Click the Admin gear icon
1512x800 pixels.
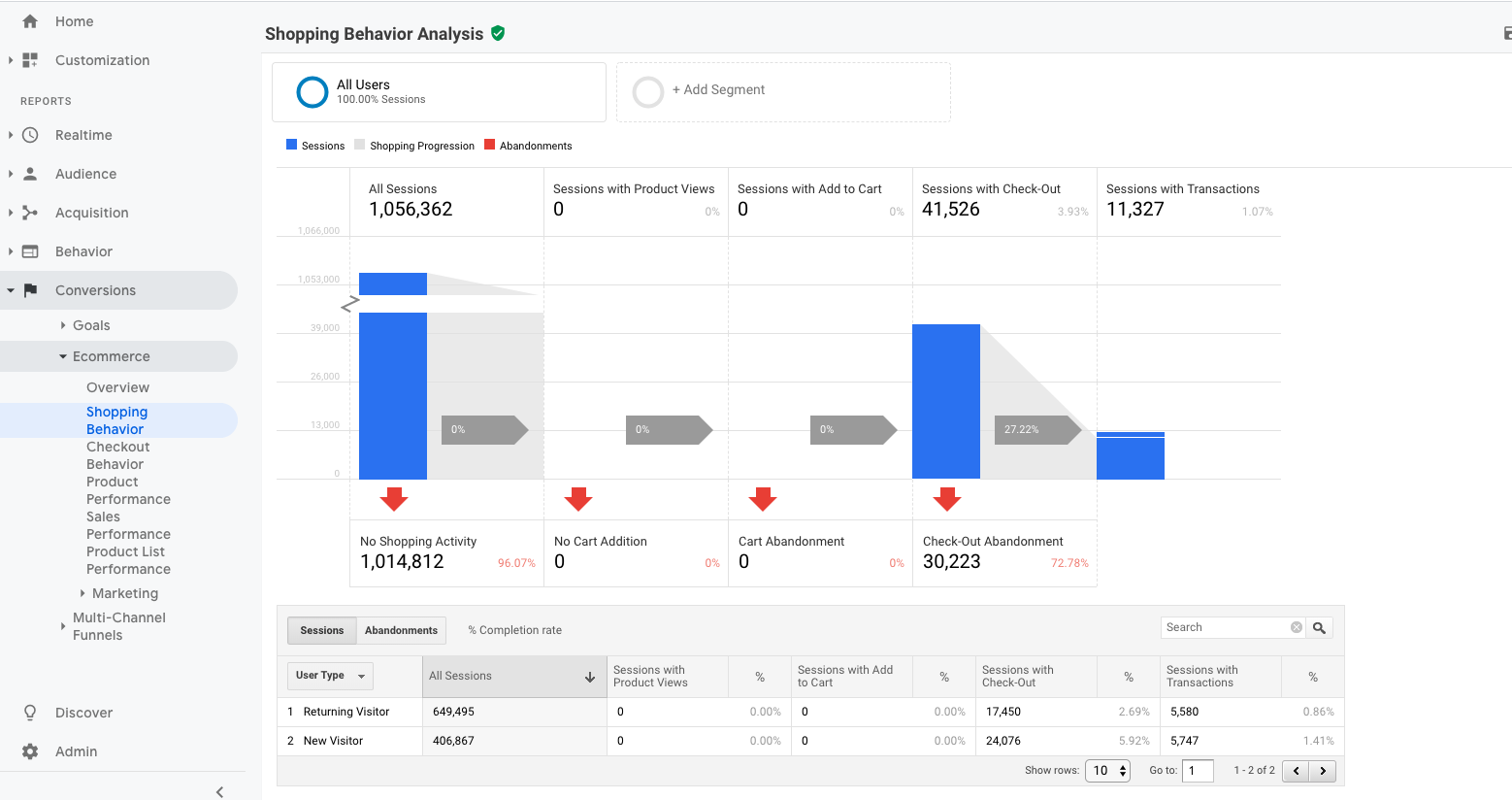30,751
